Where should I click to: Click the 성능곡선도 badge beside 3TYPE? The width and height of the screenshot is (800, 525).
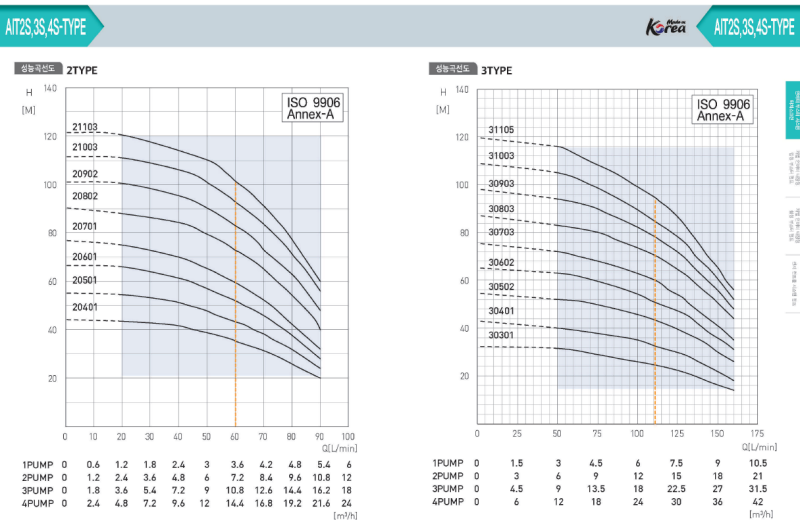[453, 68]
